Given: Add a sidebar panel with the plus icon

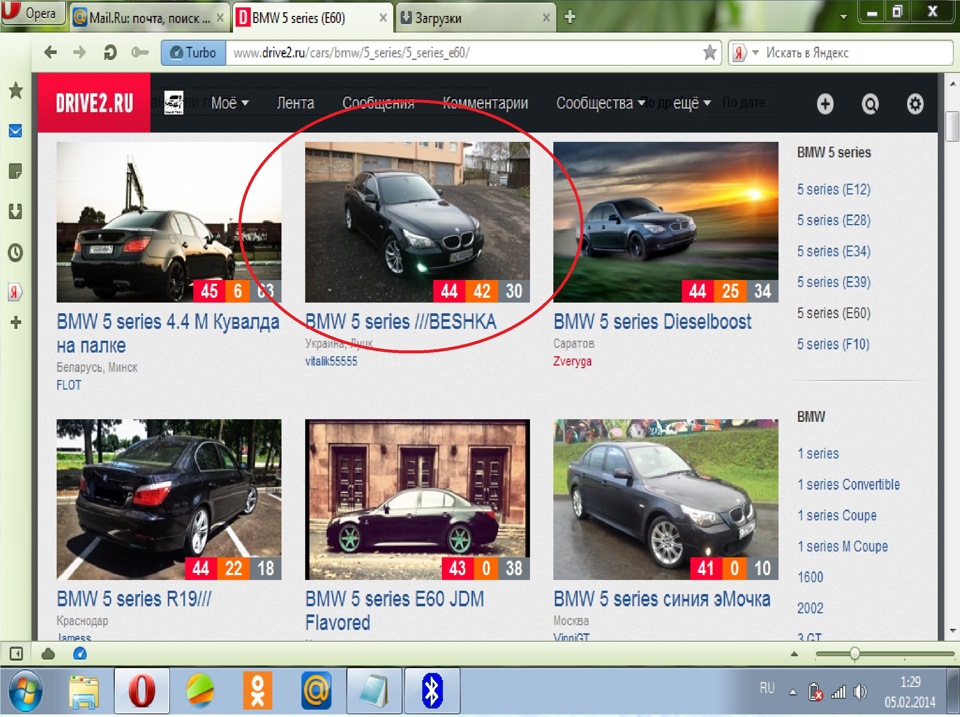Looking at the screenshot, I should (x=16, y=322).
